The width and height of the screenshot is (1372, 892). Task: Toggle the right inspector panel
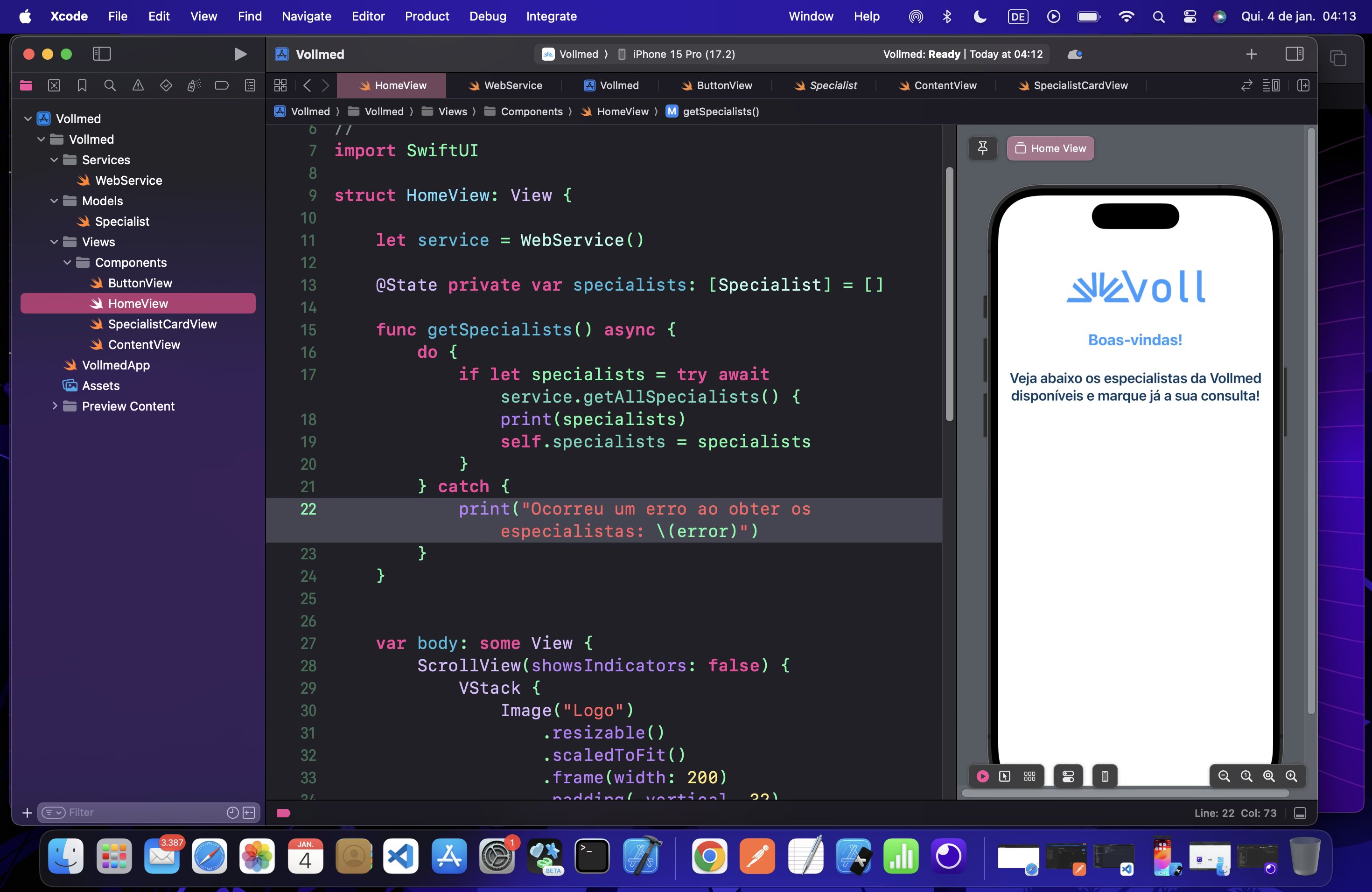(x=1294, y=54)
